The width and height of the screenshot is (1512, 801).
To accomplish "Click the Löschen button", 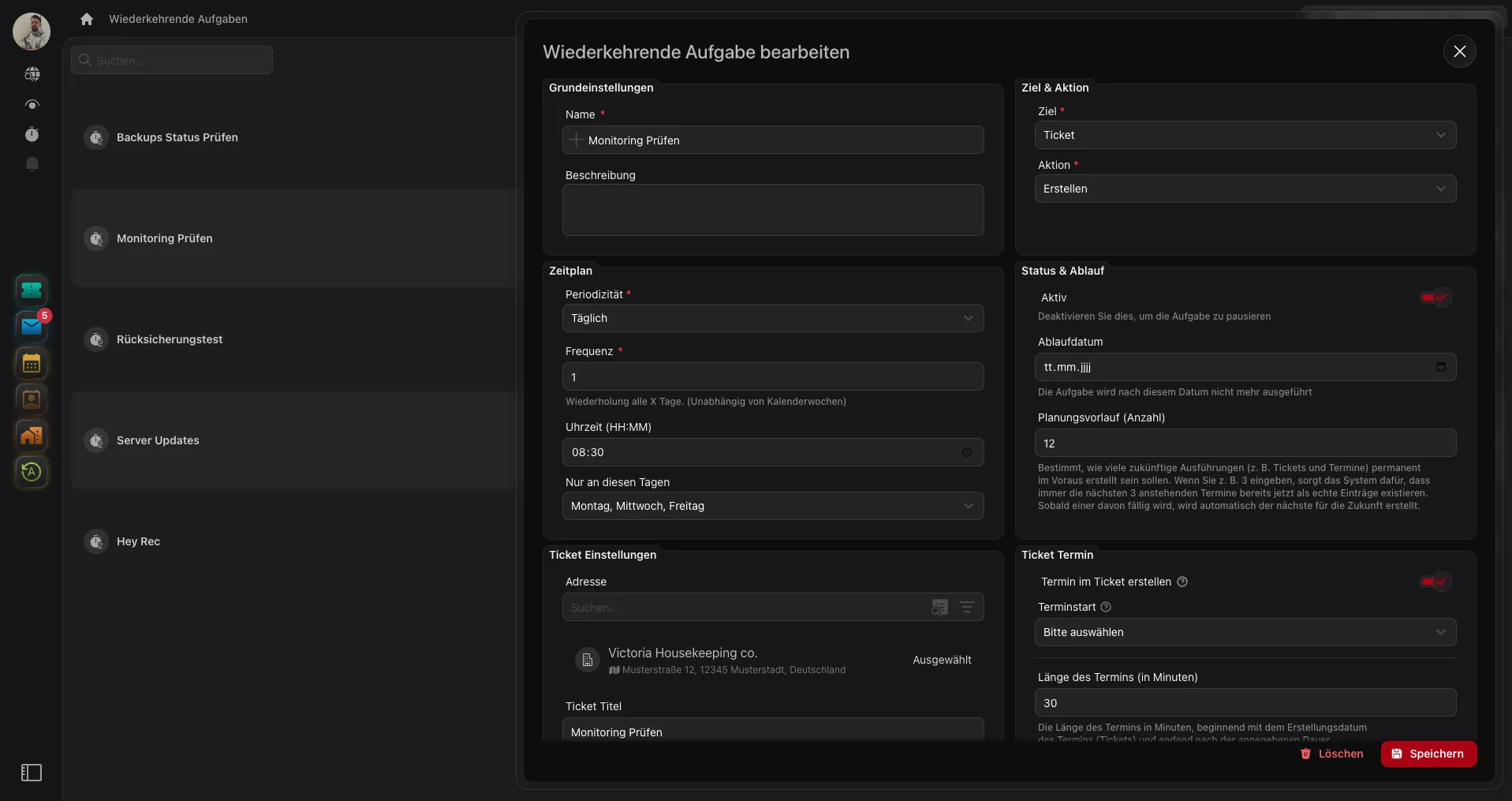I will click(1331, 754).
